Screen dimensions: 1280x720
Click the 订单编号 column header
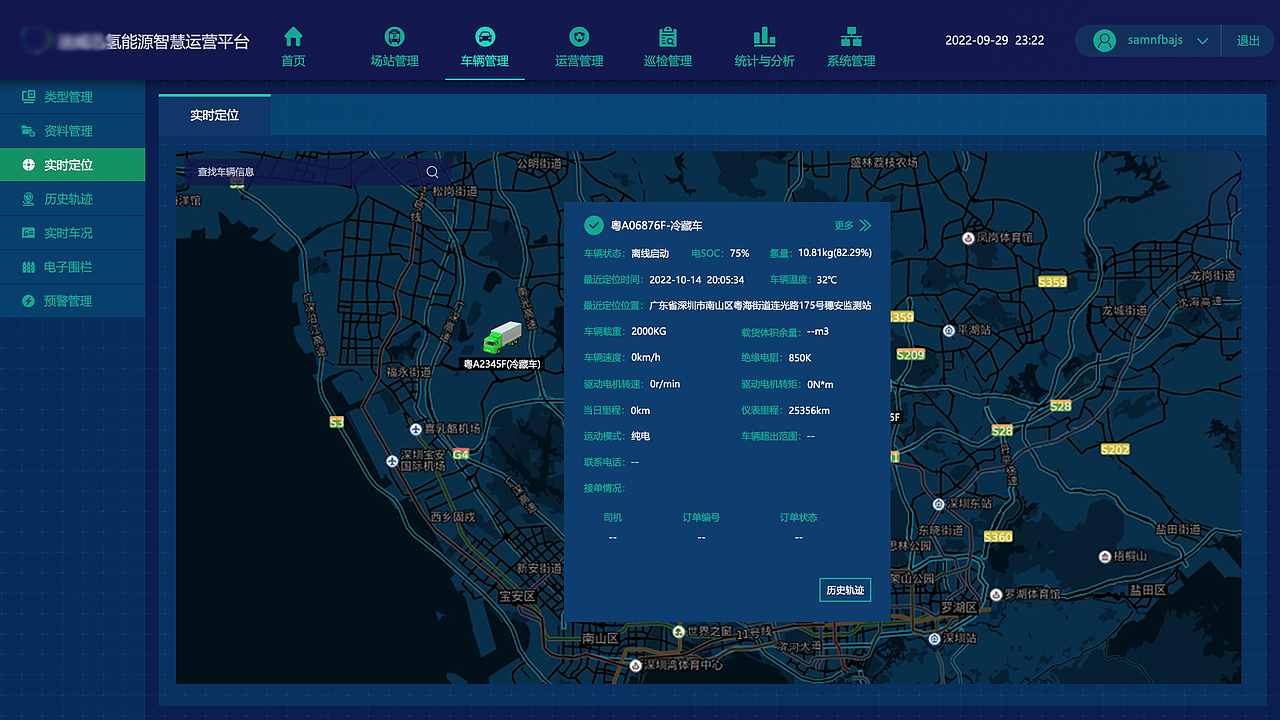pyautogui.click(x=701, y=518)
